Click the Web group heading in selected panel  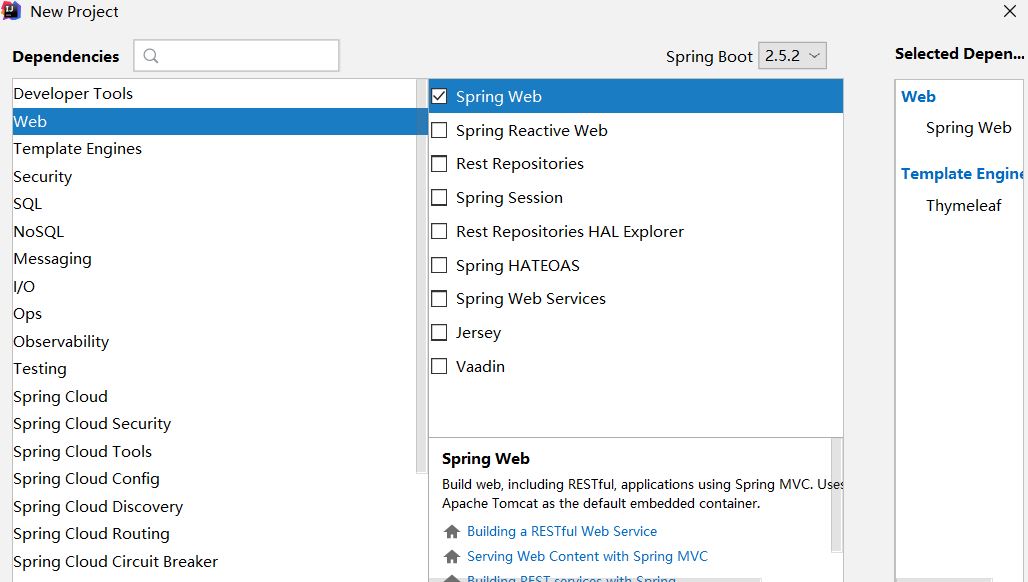[918, 97]
